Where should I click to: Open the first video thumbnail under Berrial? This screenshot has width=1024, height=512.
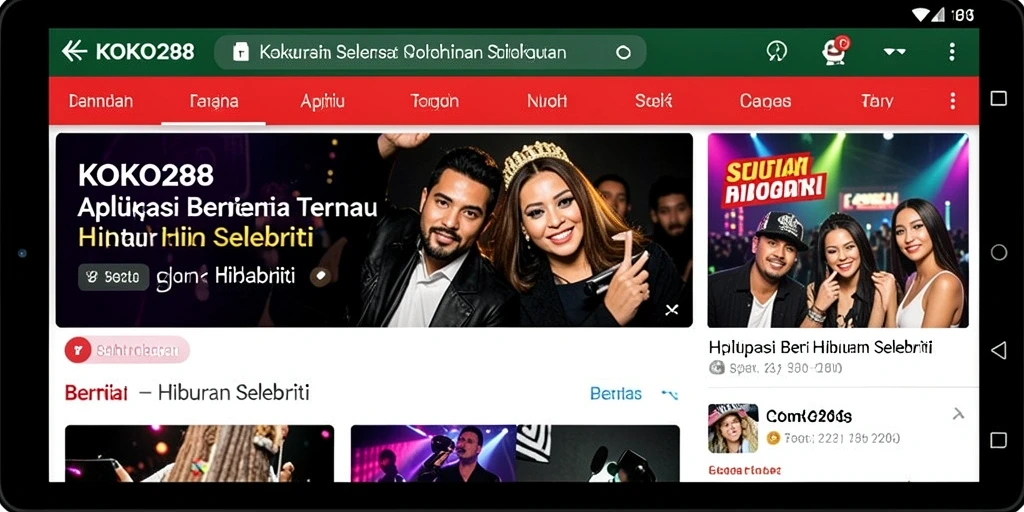coord(199,454)
